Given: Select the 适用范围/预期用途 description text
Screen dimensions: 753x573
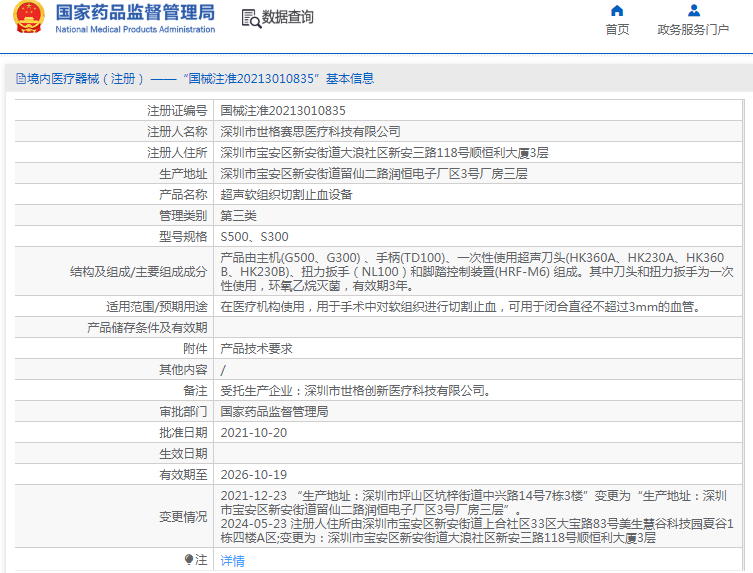Looking at the screenshot, I should [460, 306].
